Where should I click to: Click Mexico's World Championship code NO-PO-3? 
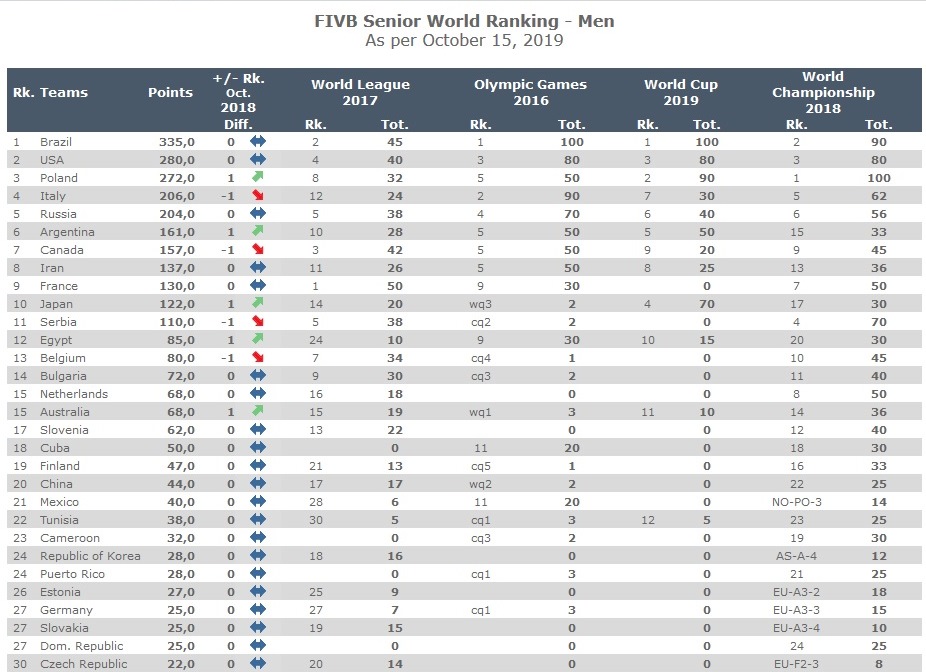tap(797, 502)
